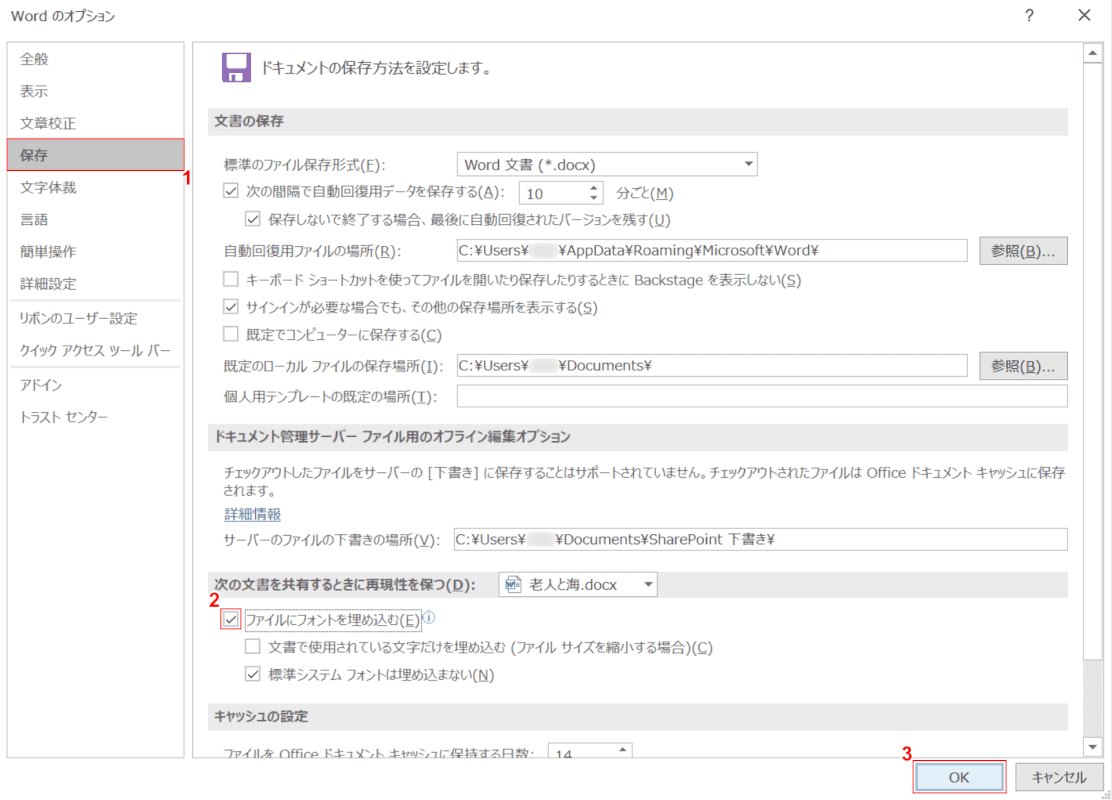The width and height of the screenshot is (1112, 800).
Task: Click personal templates location field
Action: pyautogui.click(x=762, y=396)
